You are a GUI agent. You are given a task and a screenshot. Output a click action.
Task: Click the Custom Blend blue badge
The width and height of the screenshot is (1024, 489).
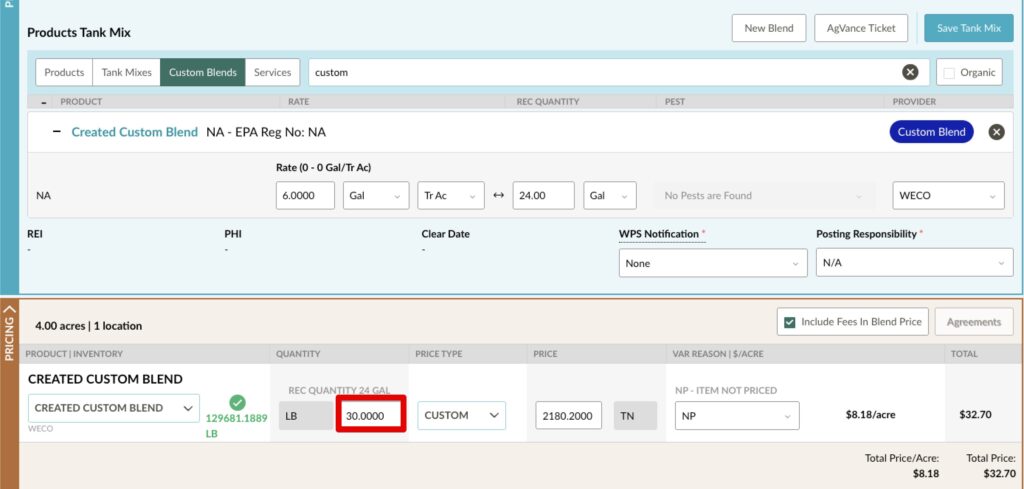[930, 132]
